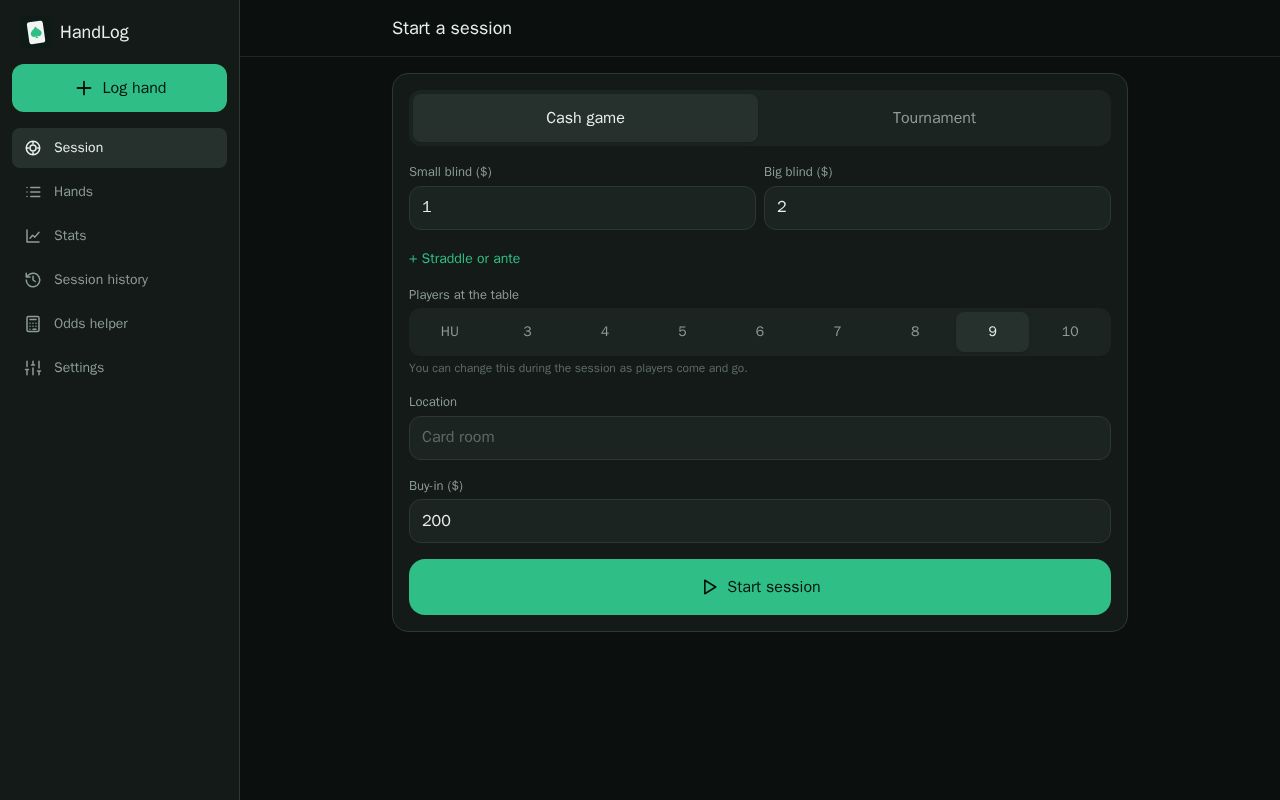Image resolution: width=1280 pixels, height=800 pixels.
Task: Click the Odds helper calculator icon
Action: 33,324
